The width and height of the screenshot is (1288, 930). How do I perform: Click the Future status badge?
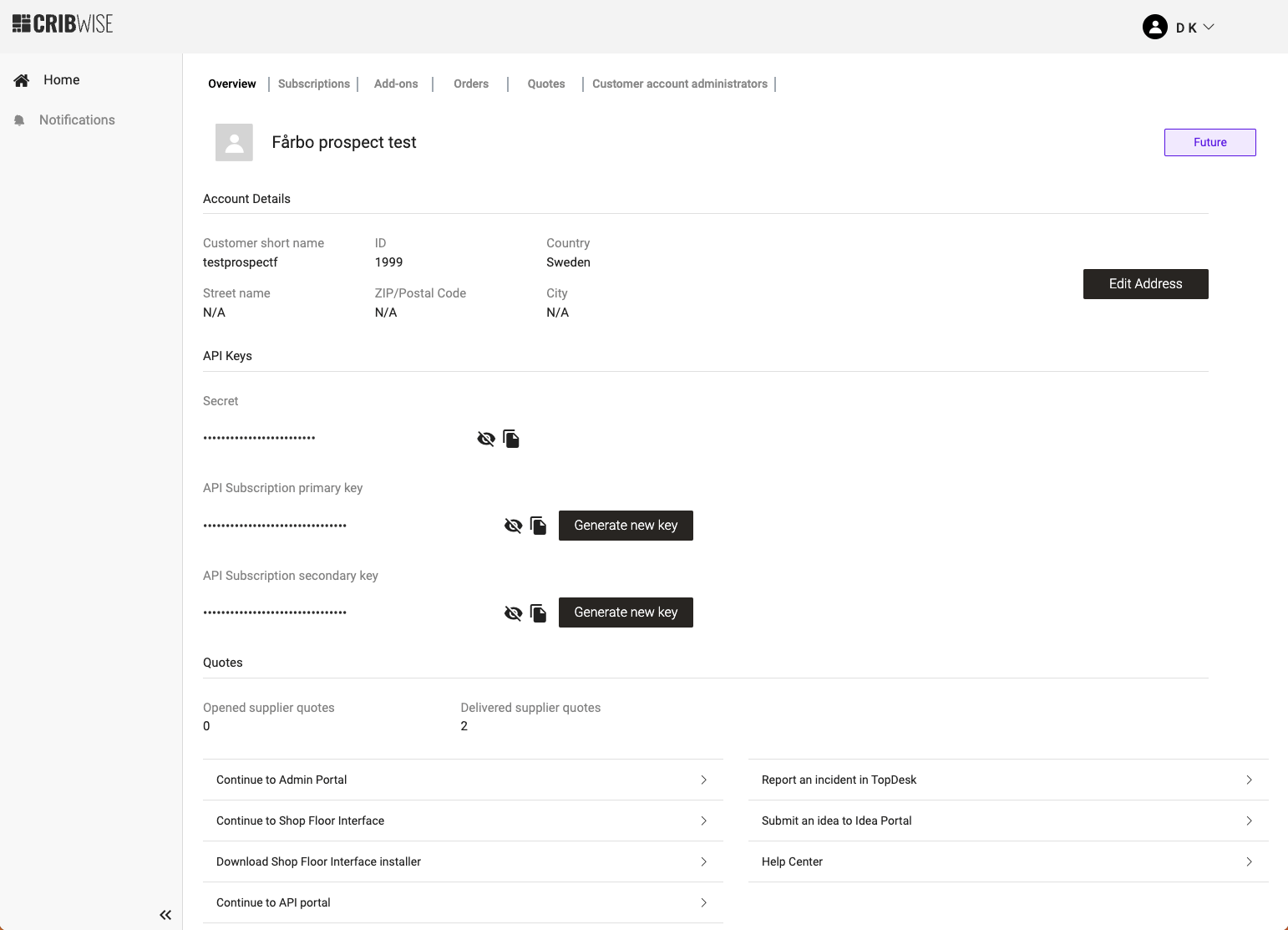click(1209, 142)
